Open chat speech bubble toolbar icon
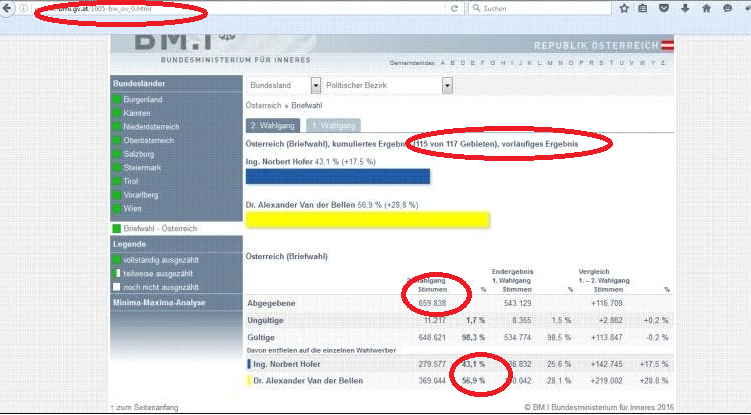Viewport: 751px width, 415px height. 728,8
